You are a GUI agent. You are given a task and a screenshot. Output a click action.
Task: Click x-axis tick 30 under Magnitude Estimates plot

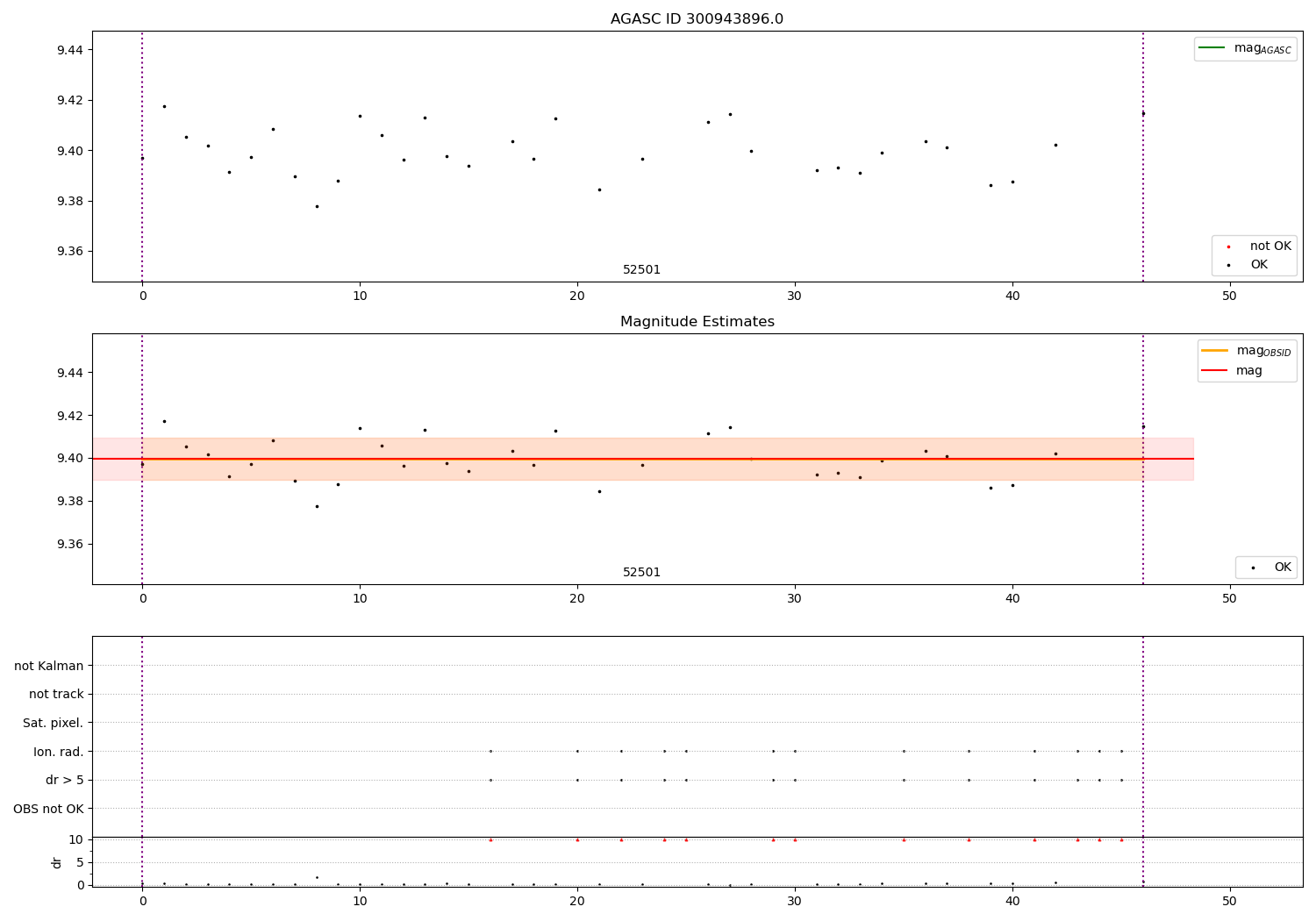click(795, 599)
